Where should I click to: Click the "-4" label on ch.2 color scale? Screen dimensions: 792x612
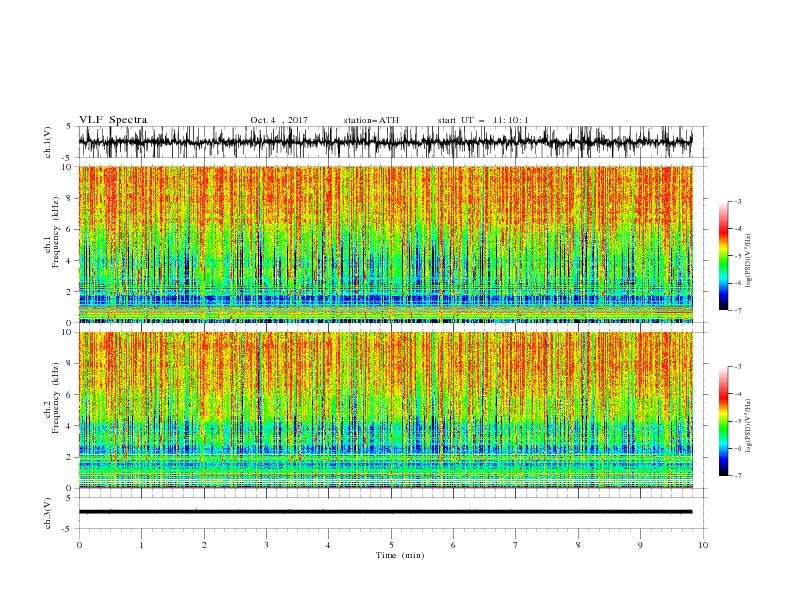(738, 394)
